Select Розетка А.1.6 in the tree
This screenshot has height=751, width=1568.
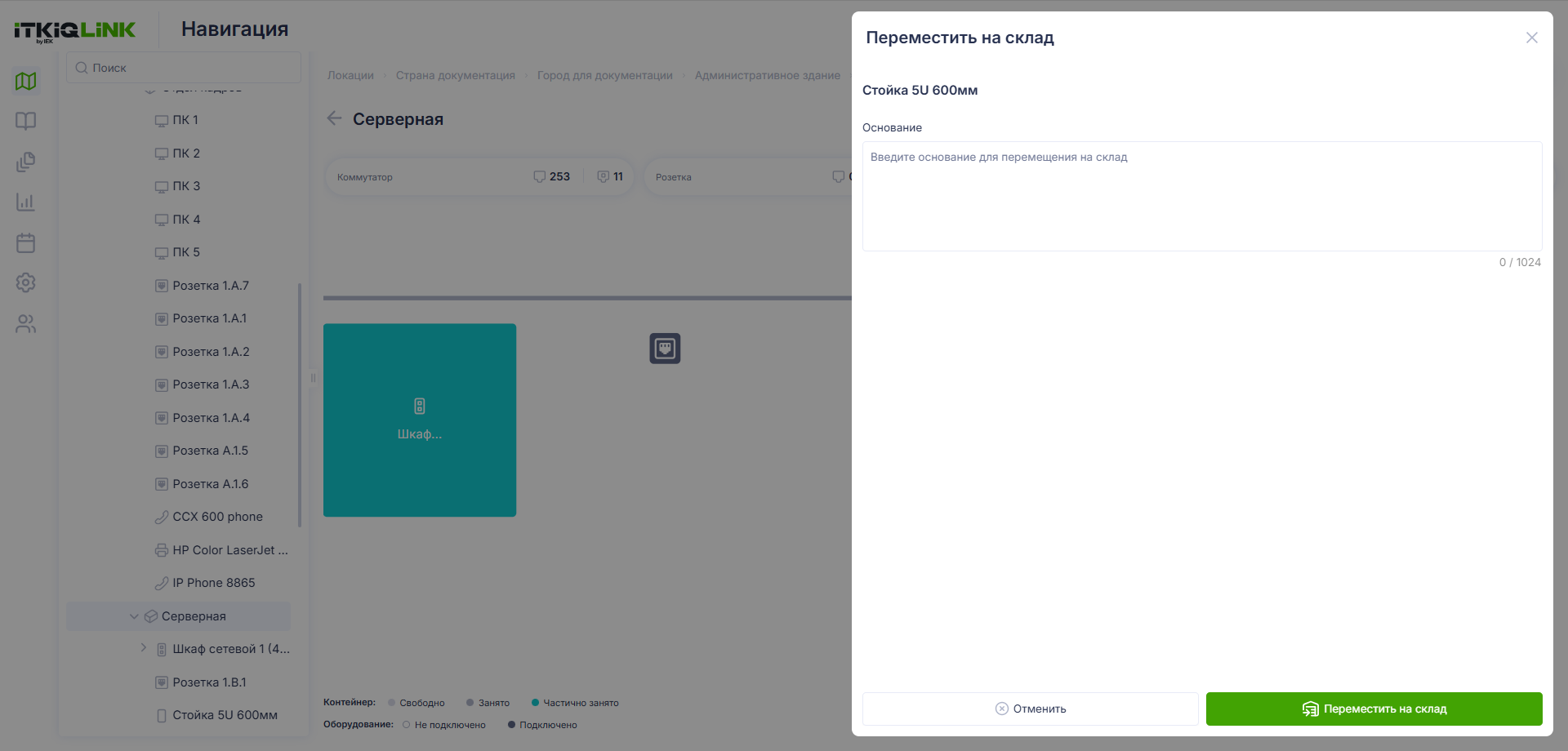[211, 484]
